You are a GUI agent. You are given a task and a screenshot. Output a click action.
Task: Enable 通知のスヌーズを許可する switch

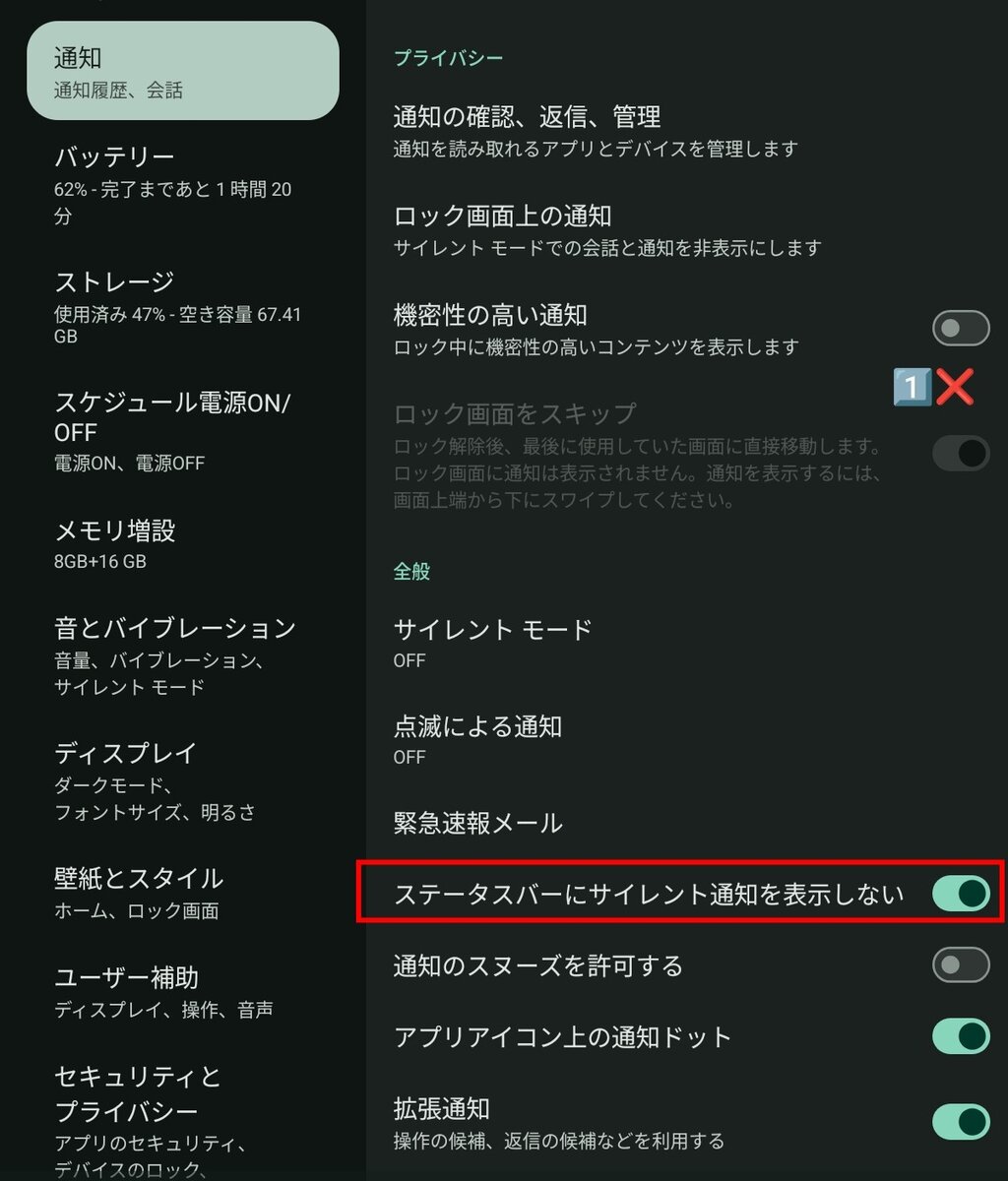(961, 964)
